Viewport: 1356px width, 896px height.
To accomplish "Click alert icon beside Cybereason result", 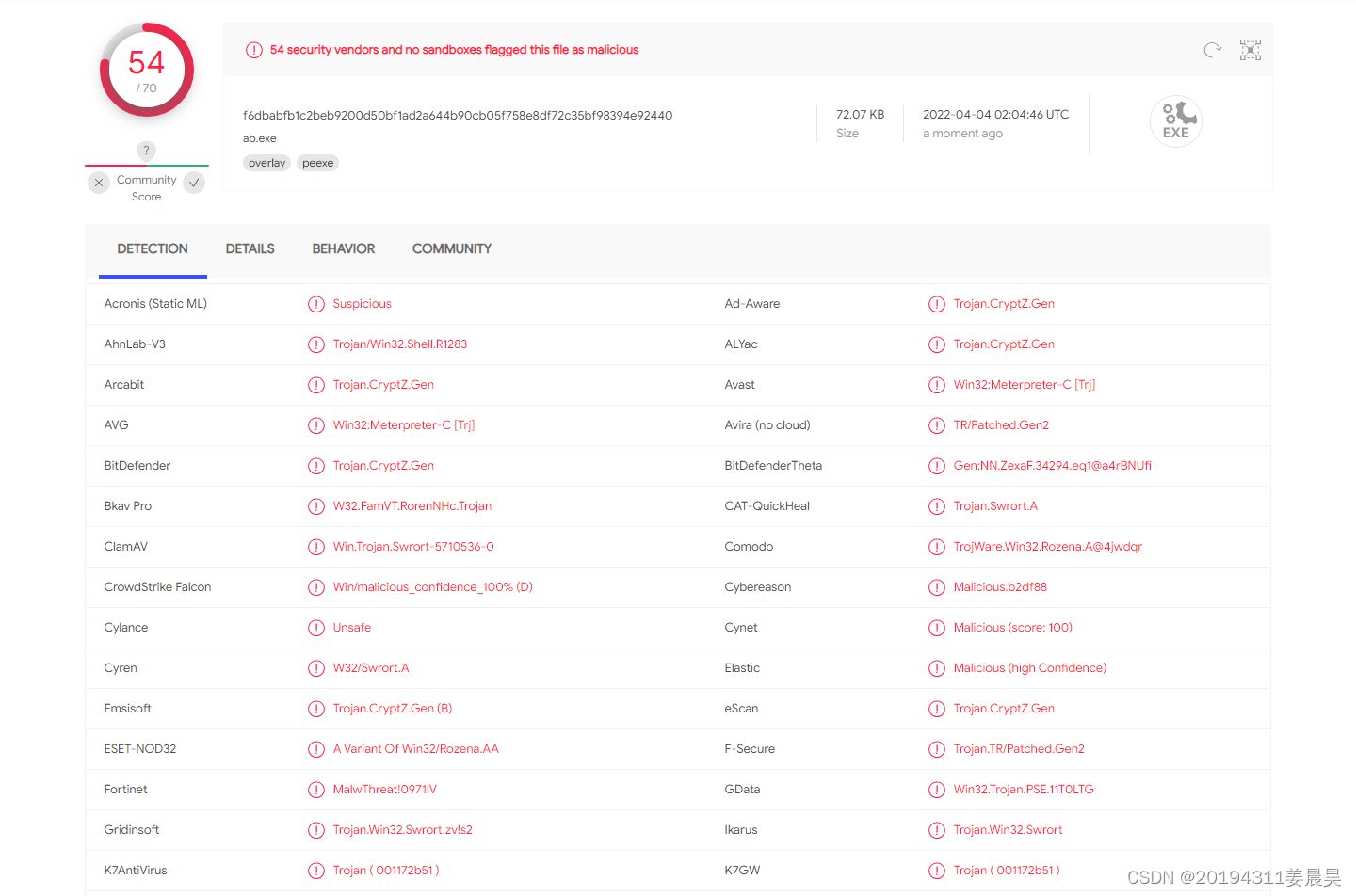I will 937,587.
